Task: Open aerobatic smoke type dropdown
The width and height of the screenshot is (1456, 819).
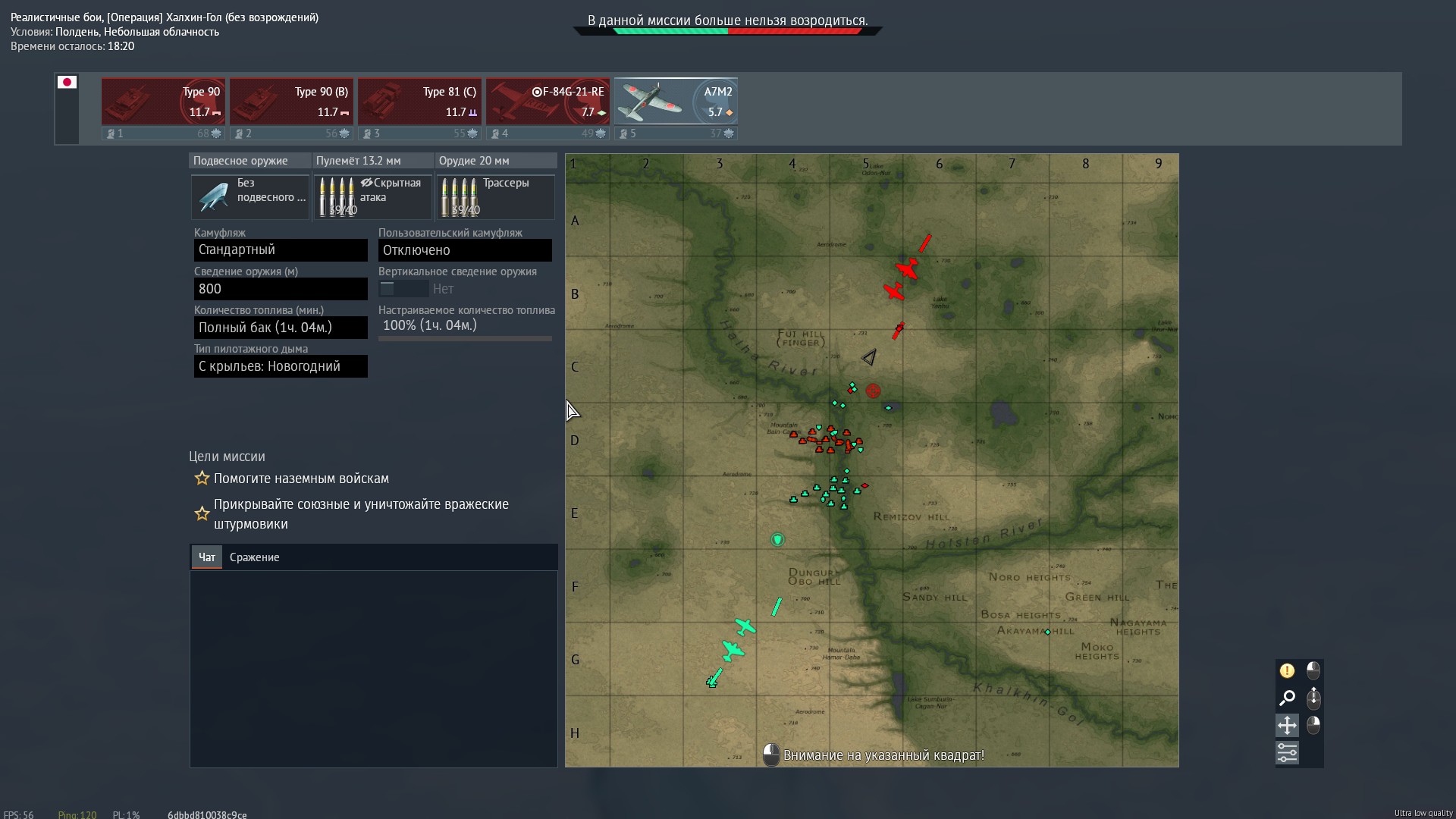Action: 281,366
